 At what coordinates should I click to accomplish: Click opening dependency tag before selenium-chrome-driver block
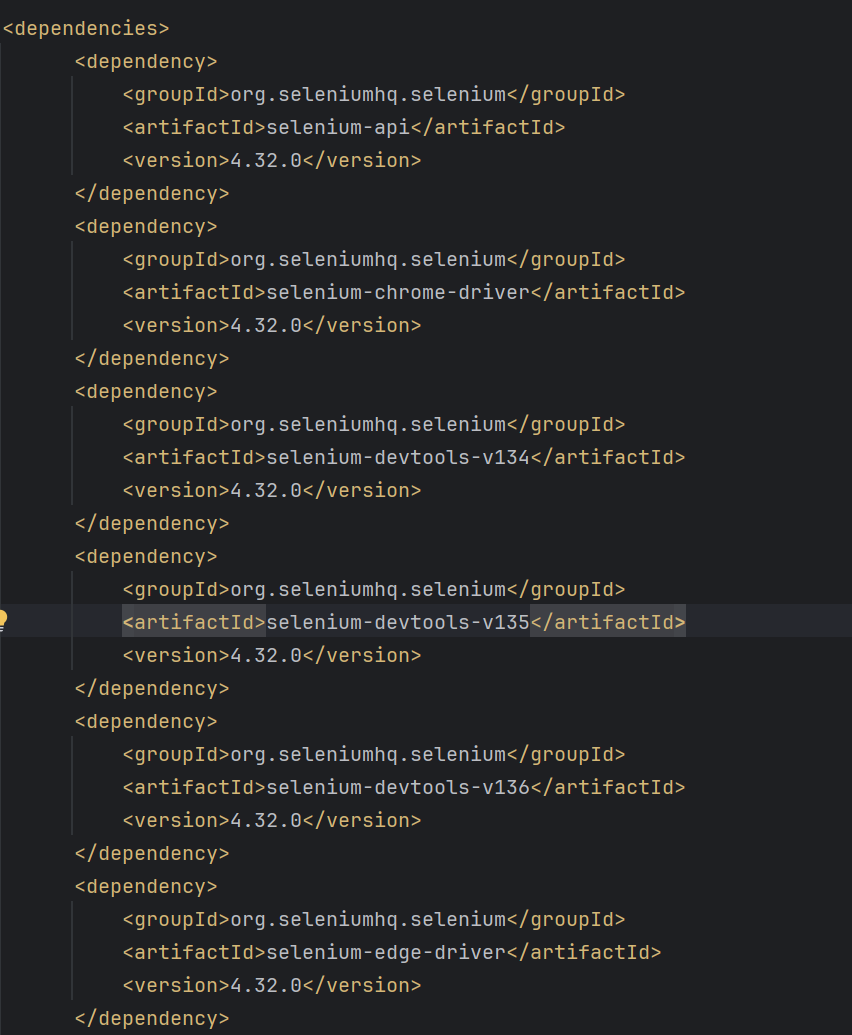146,226
